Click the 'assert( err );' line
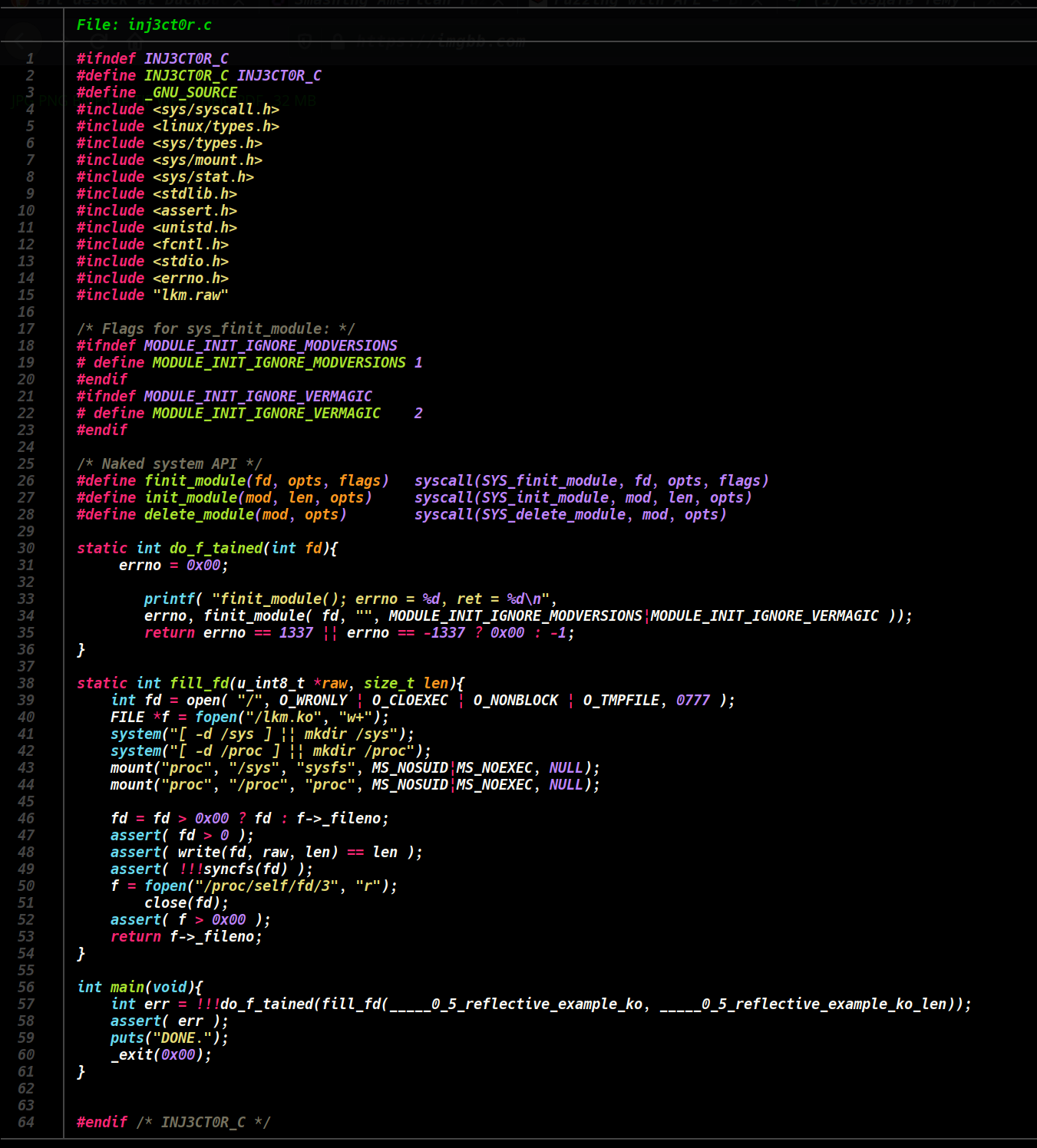 (x=170, y=1021)
